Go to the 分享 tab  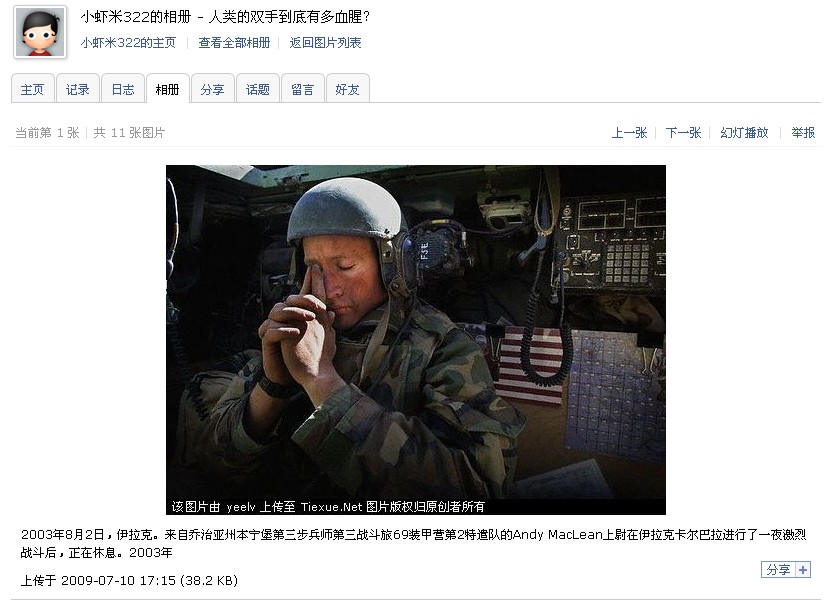(213, 89)
